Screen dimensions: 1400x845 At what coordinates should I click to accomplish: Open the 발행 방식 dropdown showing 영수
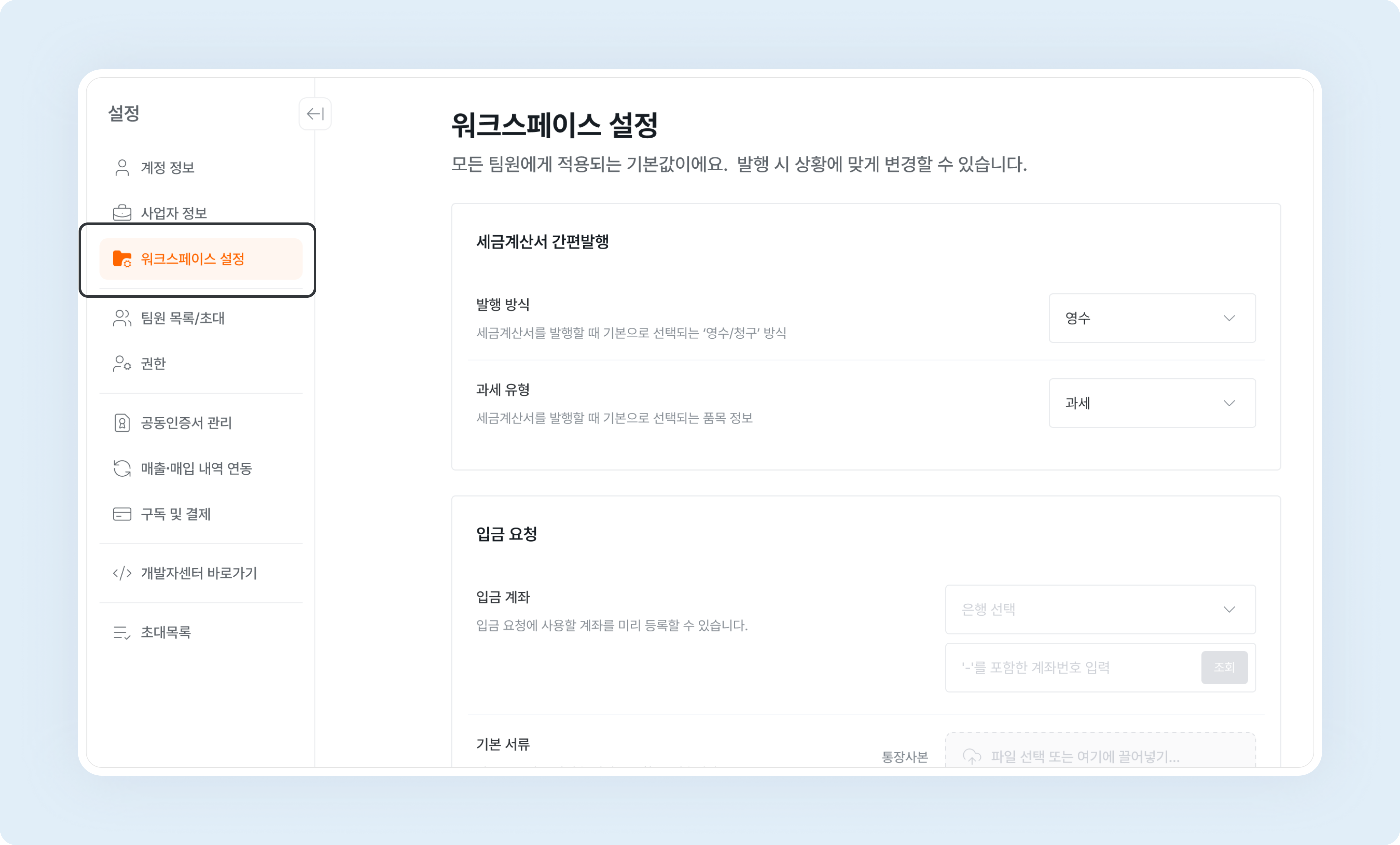[1152, 318]
